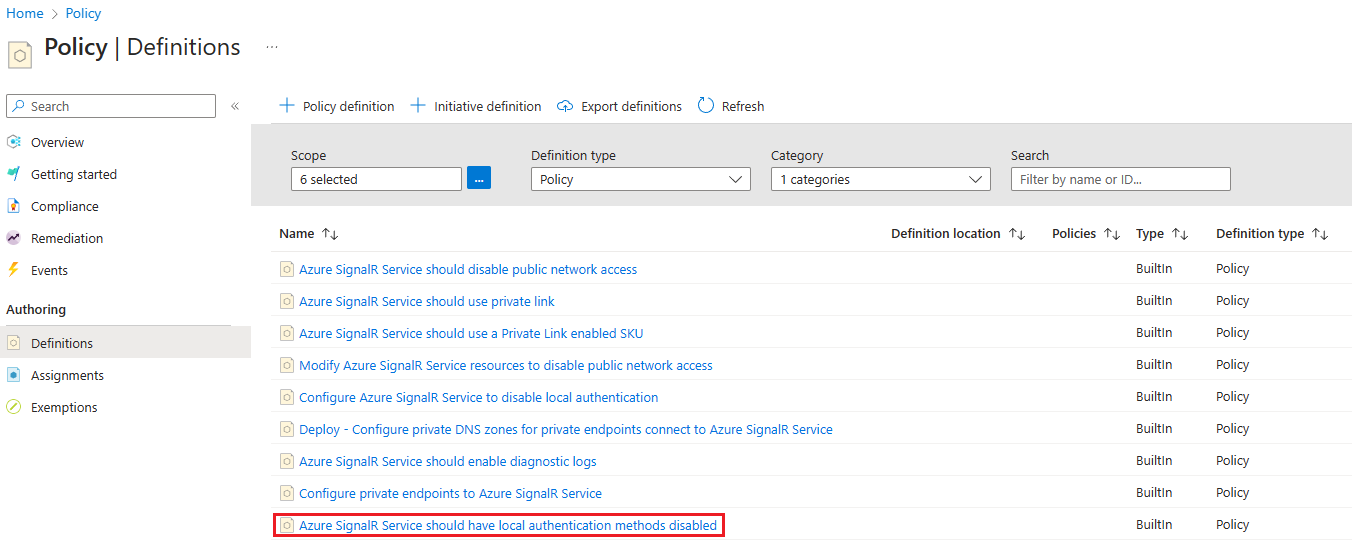1352x542 pixels.
Task: Click policy icon beside 'Private Link enabled SKU'
Action: pos(287,333)
